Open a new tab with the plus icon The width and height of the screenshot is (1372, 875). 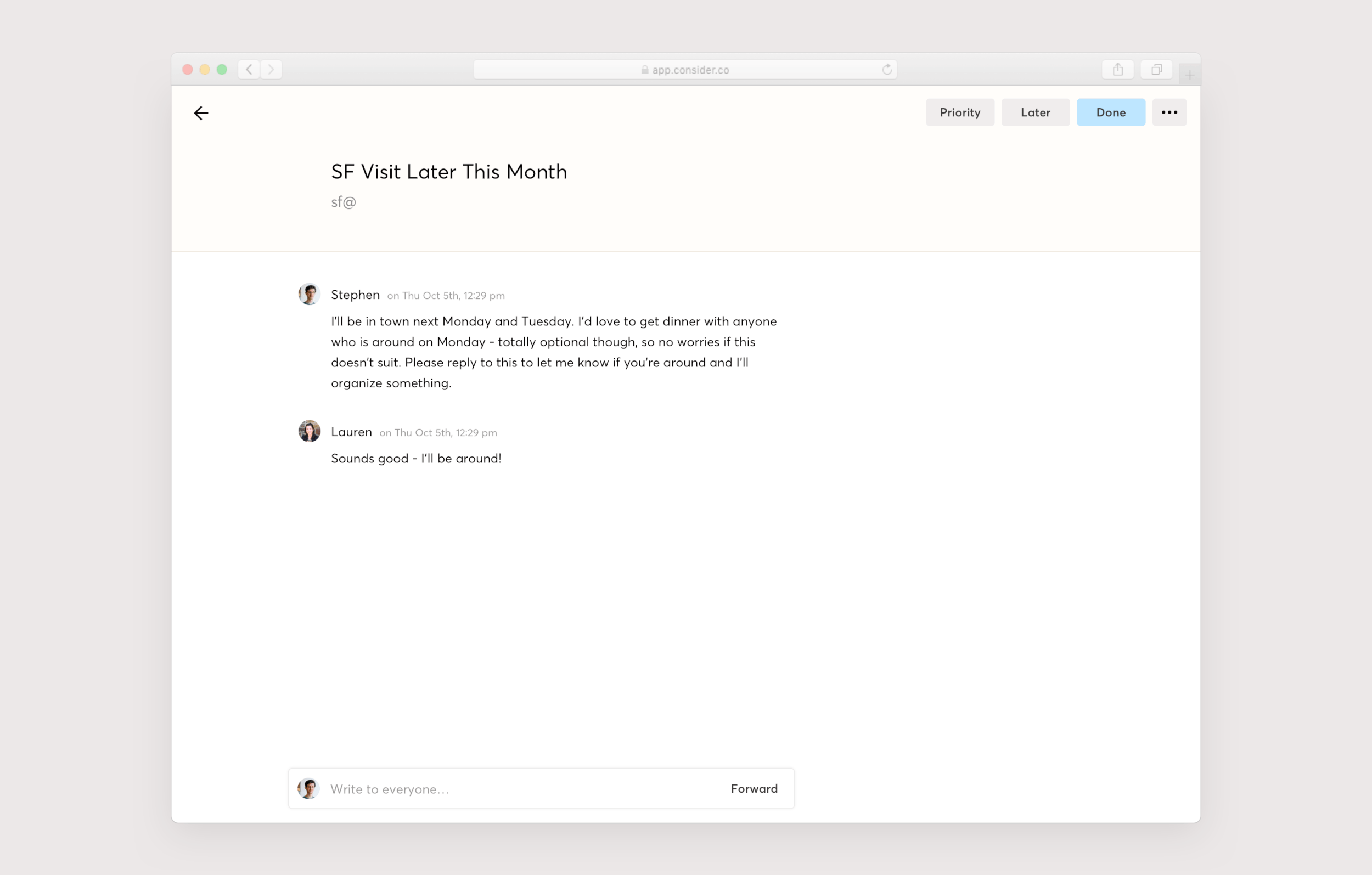tap(1189, 75)
